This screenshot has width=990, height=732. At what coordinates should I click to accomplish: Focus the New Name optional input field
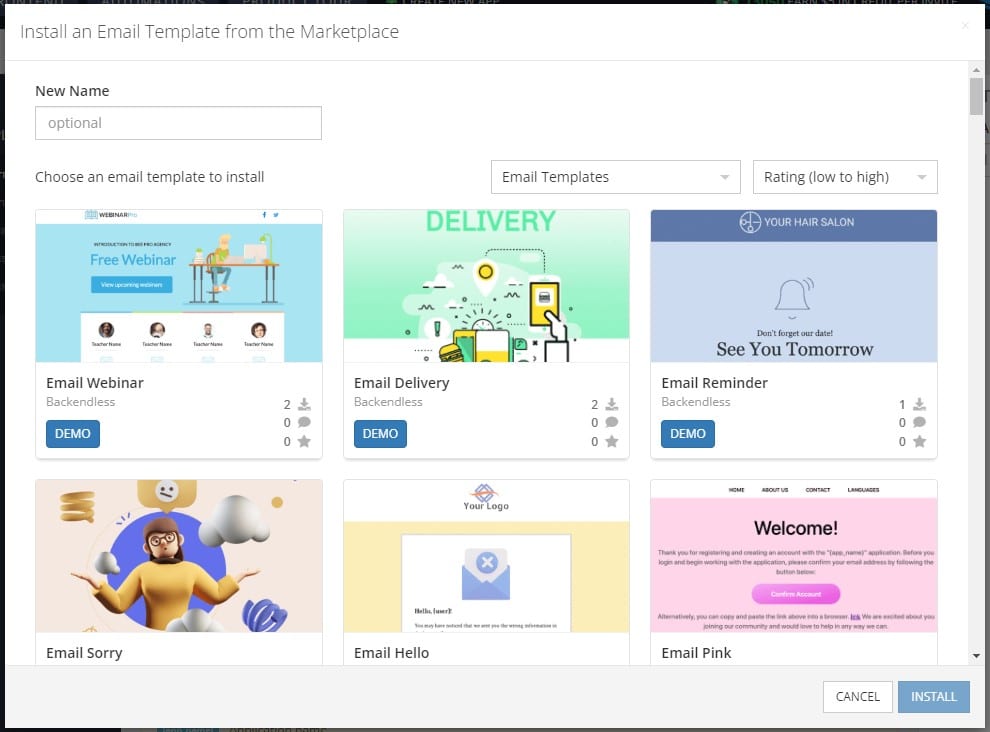(x=179, y=123)
